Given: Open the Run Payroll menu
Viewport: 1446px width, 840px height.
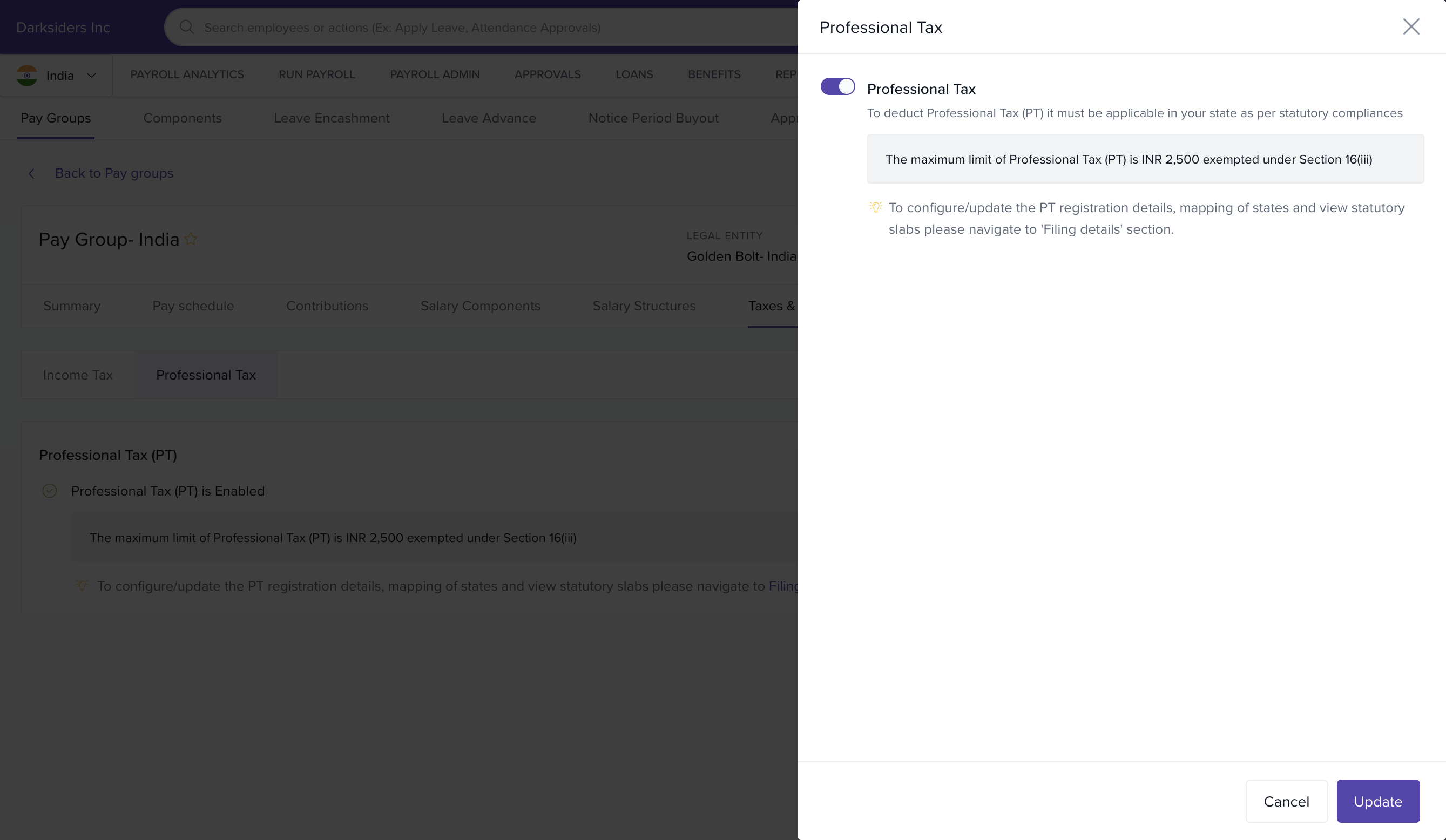Looking at the screenshot, I should pyautogui.click(x=316, y=74).
